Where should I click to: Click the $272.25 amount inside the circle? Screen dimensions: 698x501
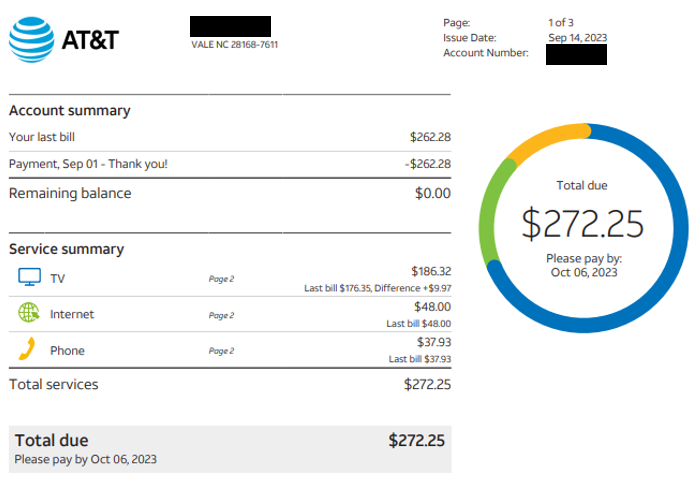tap(583, 224)
